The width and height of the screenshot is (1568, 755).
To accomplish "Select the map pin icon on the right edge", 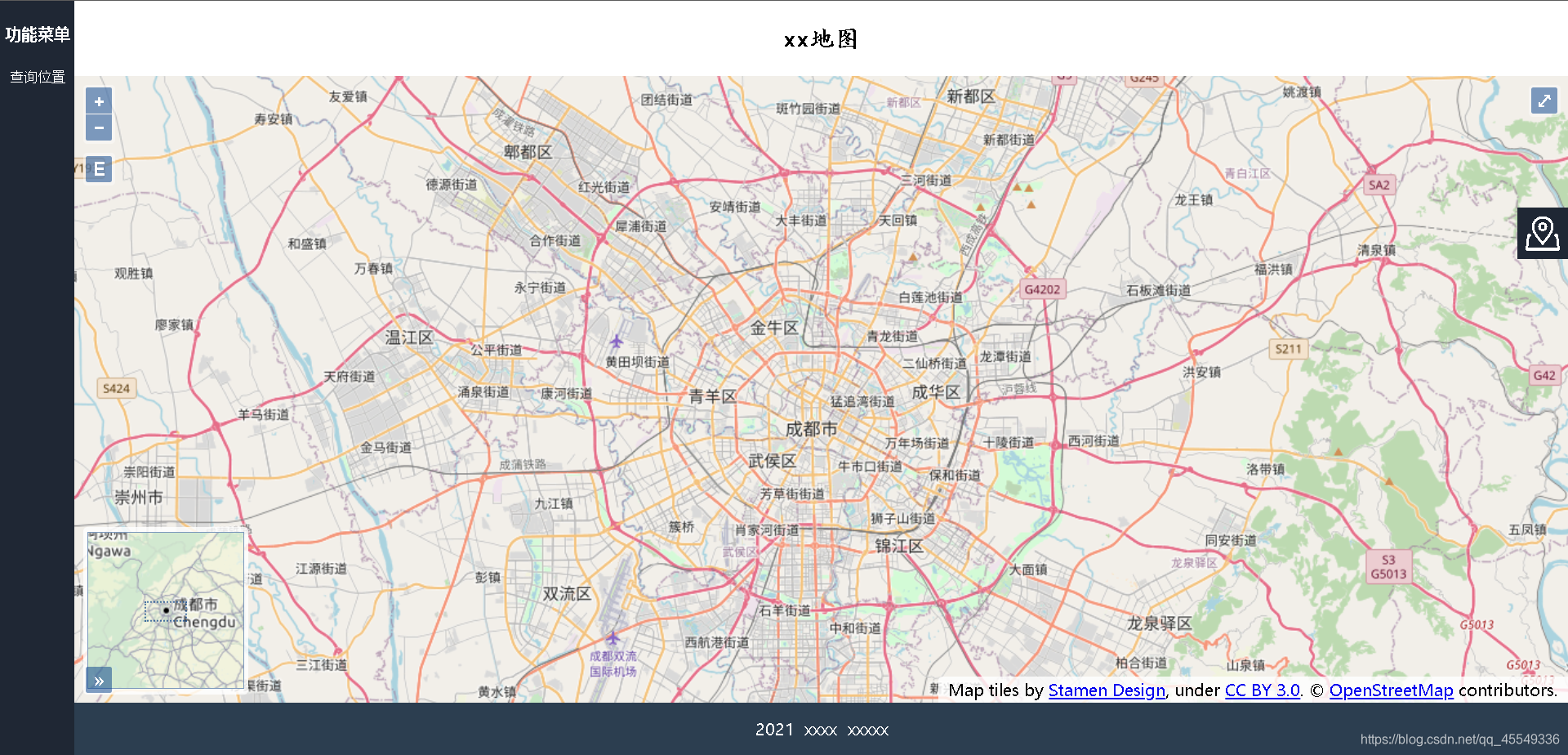I will tap(1542, 232).
